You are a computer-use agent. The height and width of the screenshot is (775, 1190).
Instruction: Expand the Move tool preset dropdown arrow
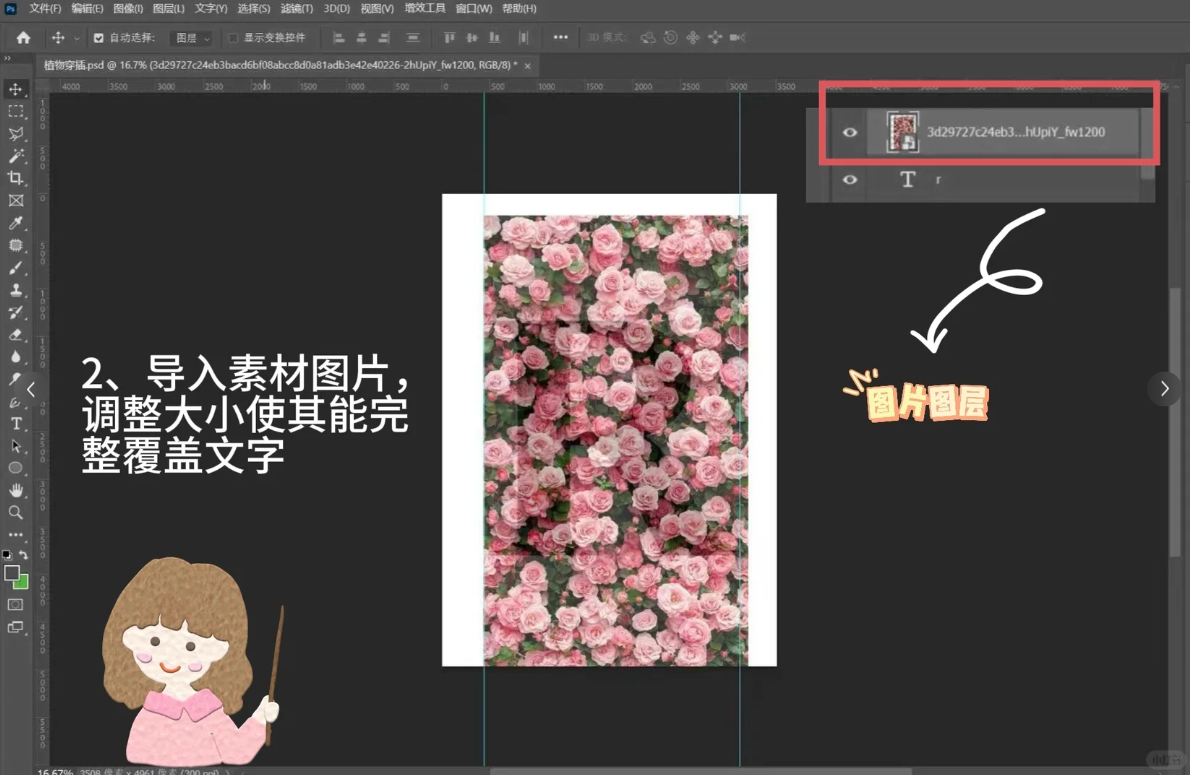point(77,38)
